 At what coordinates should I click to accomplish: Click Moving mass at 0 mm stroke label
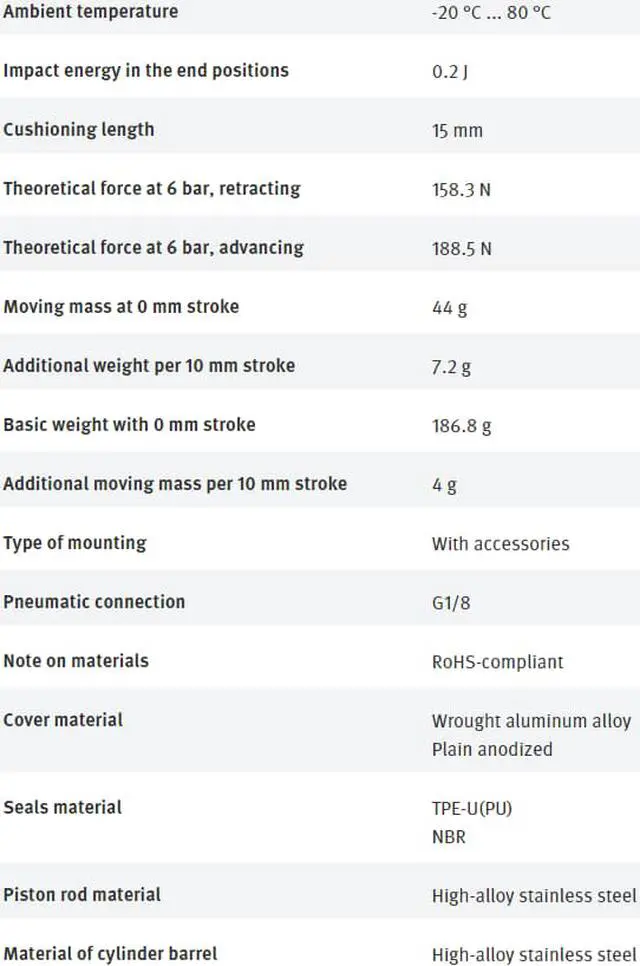121,307
